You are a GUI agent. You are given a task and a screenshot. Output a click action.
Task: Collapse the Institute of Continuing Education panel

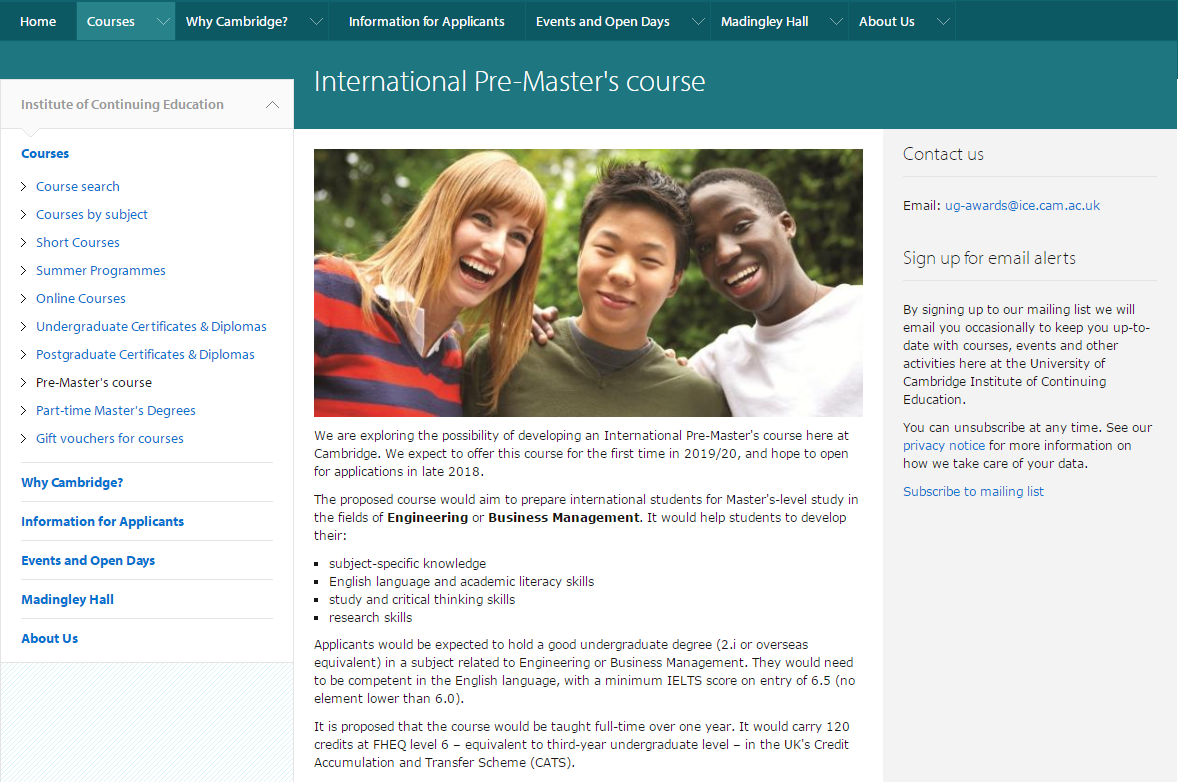pyautogui.click(x=272, y=105)
